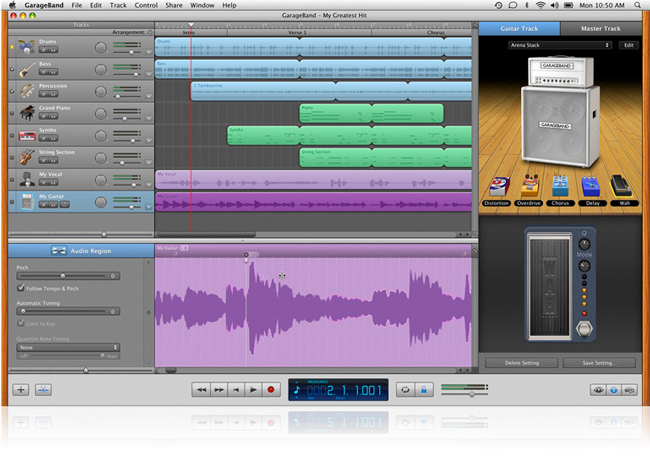Switch to the Master Track tab

pos(601,28)
